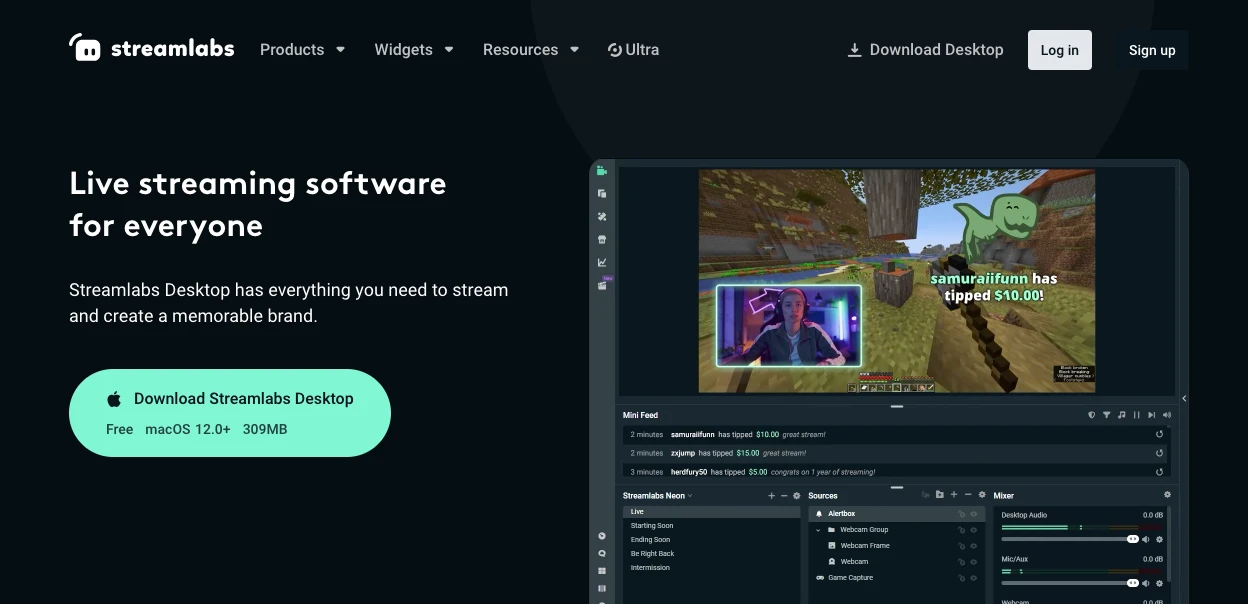Toggle visibility eye for Alertbox source
The image size is (1248, 604).
click(974, 514)
